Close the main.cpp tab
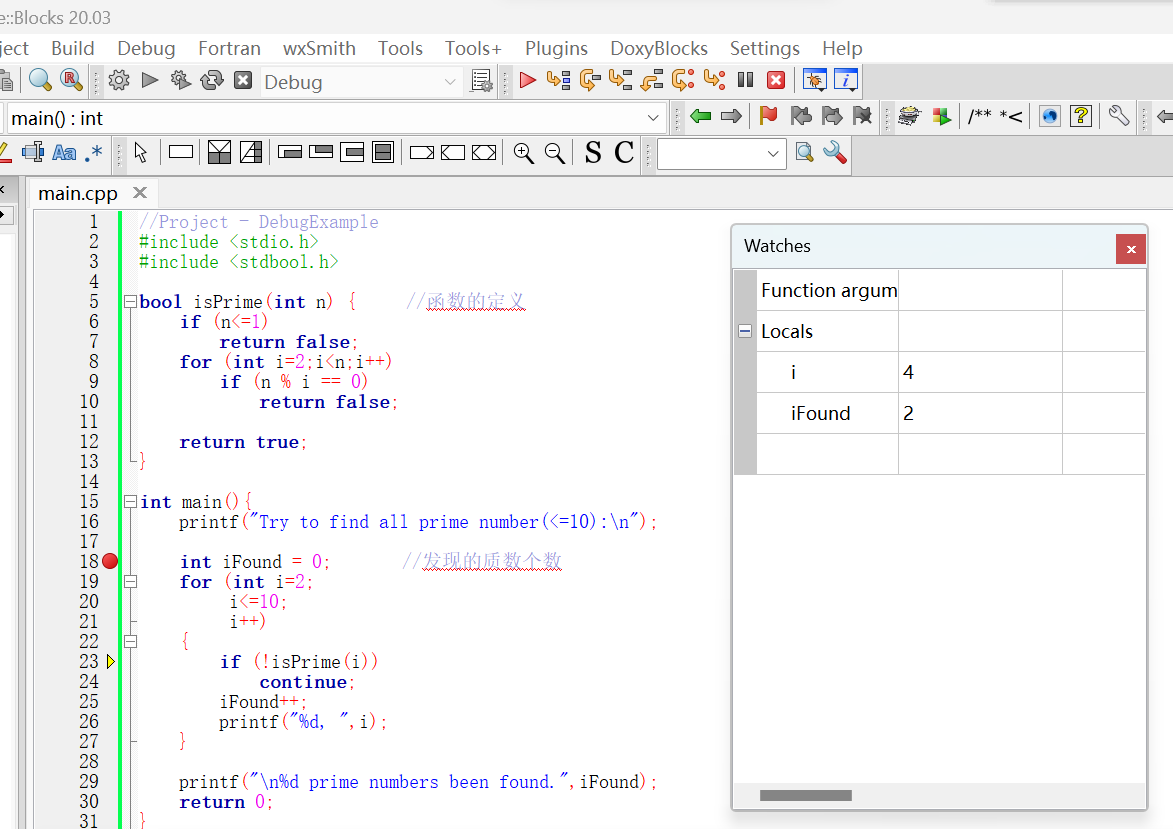This screenshot has width=1173, height=829. click(x=140, y=193)
